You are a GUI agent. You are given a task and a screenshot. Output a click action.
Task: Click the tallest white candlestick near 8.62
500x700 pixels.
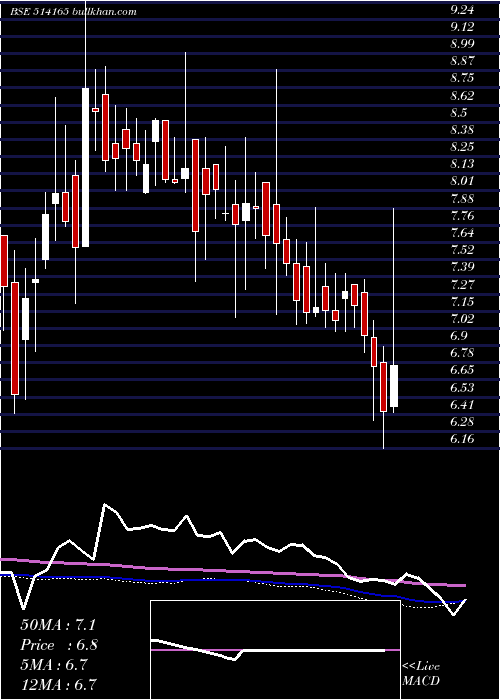(85, 167)
